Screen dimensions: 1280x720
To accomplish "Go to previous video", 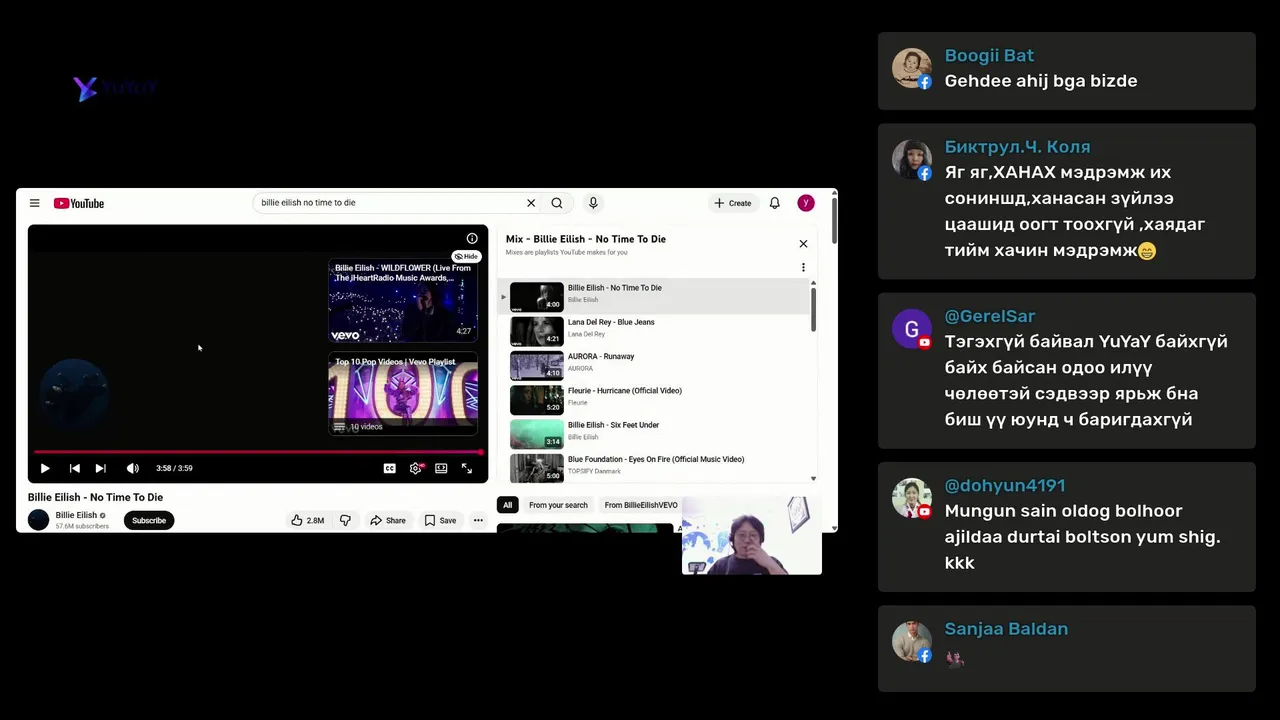I will click(74, 468).
